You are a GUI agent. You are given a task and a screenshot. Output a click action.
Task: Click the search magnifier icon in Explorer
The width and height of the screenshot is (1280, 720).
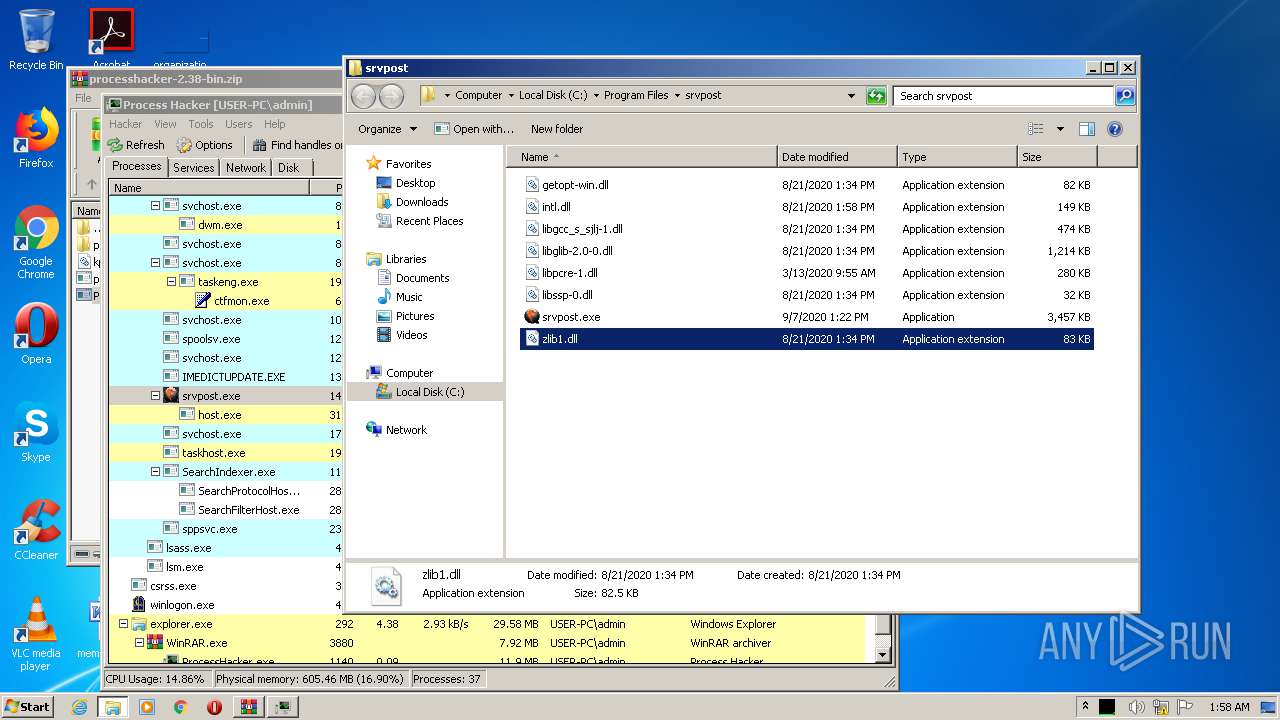1125,96
